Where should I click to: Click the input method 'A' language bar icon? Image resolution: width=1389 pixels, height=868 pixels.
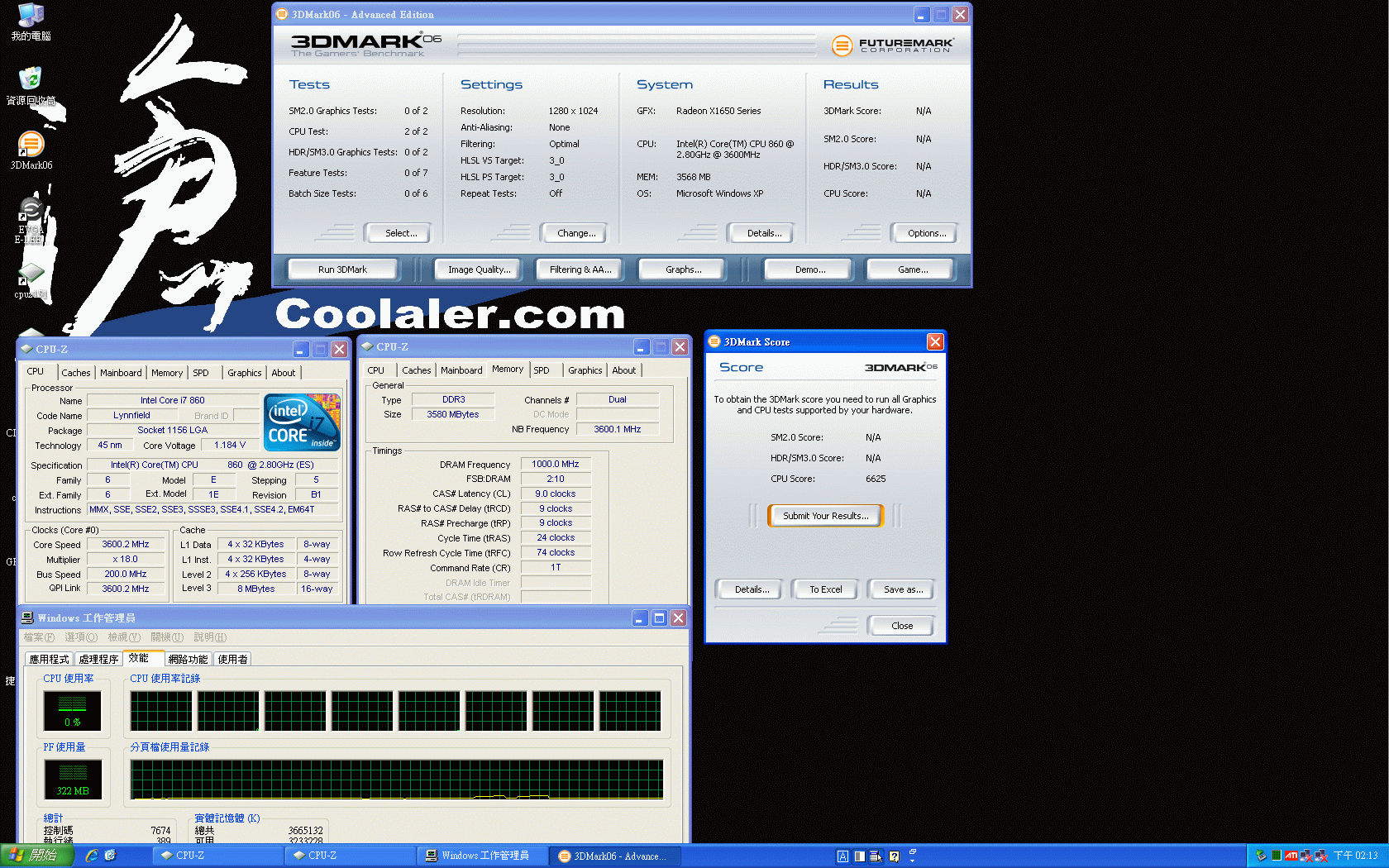click(x=842, y=856)
